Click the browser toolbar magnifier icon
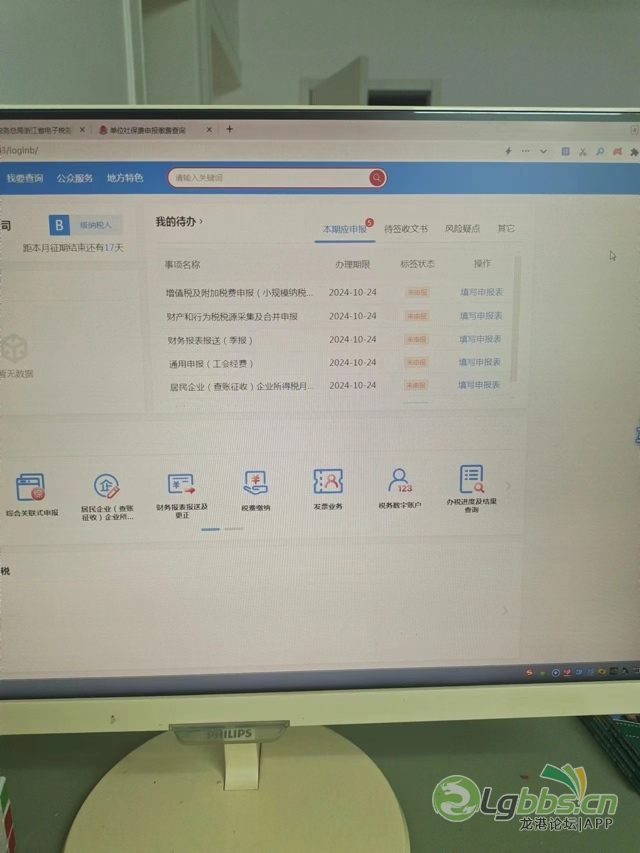The width and height of the screenshot is (640, 853). [600, 152]
